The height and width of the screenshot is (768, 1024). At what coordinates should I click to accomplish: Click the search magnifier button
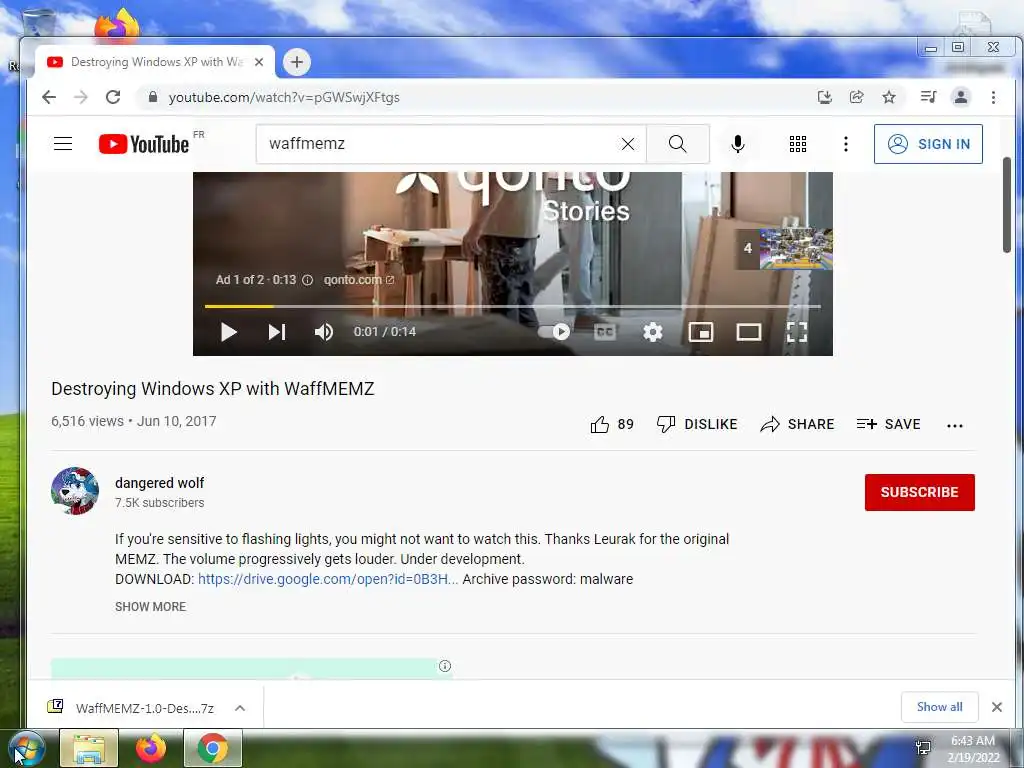click(x=678, y=144)
